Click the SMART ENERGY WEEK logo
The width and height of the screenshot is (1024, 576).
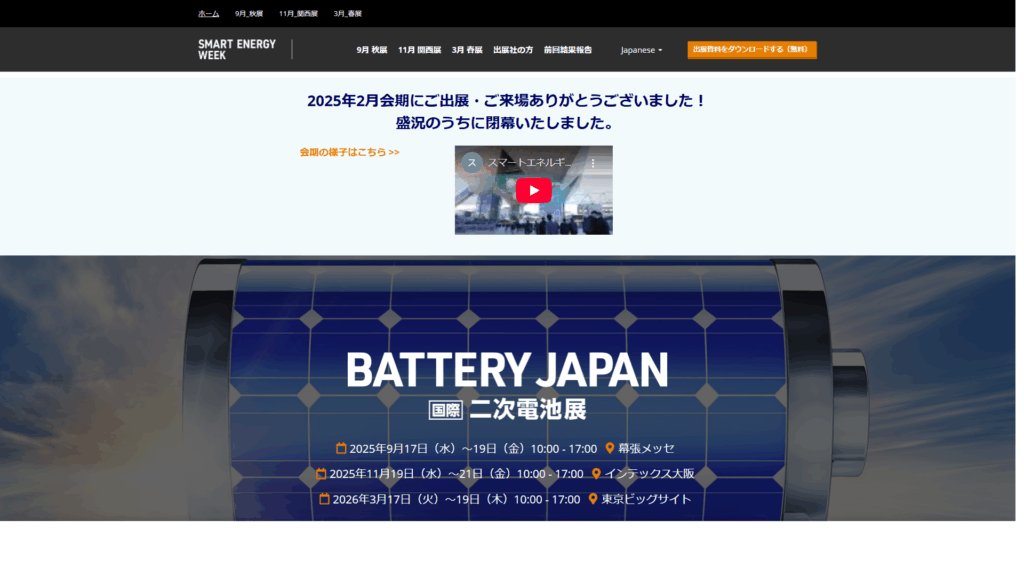236,49
